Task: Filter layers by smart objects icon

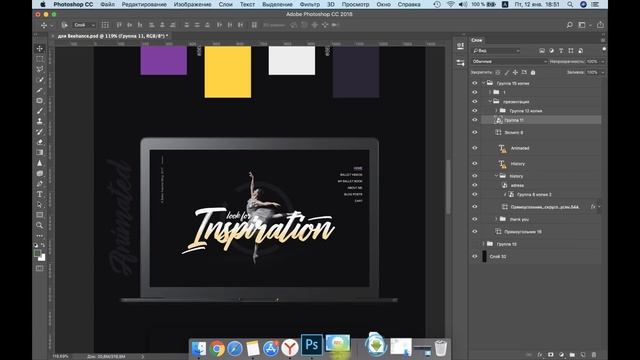Action: [580, 51]
